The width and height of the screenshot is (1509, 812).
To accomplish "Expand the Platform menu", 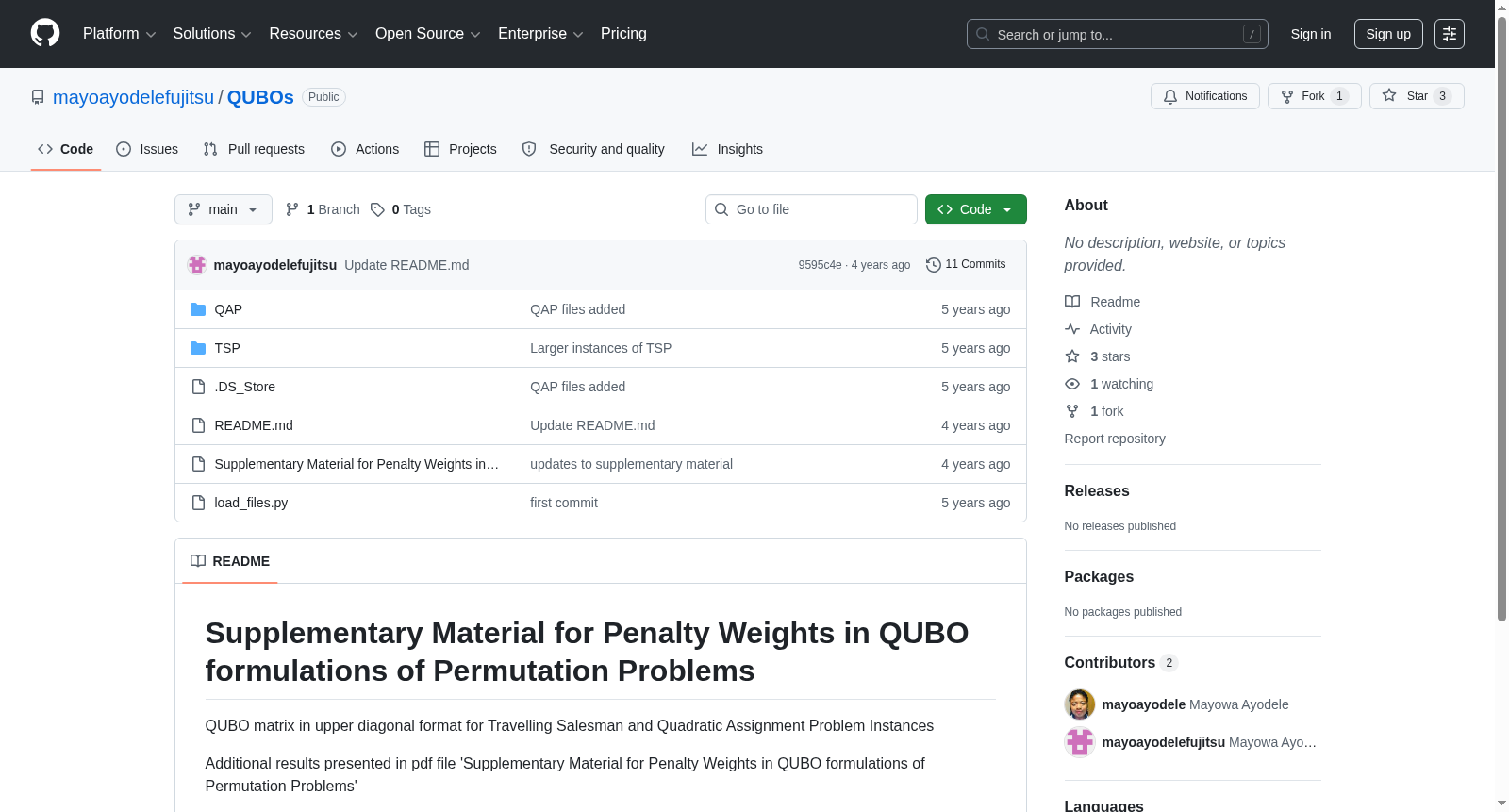I will 119,34.
